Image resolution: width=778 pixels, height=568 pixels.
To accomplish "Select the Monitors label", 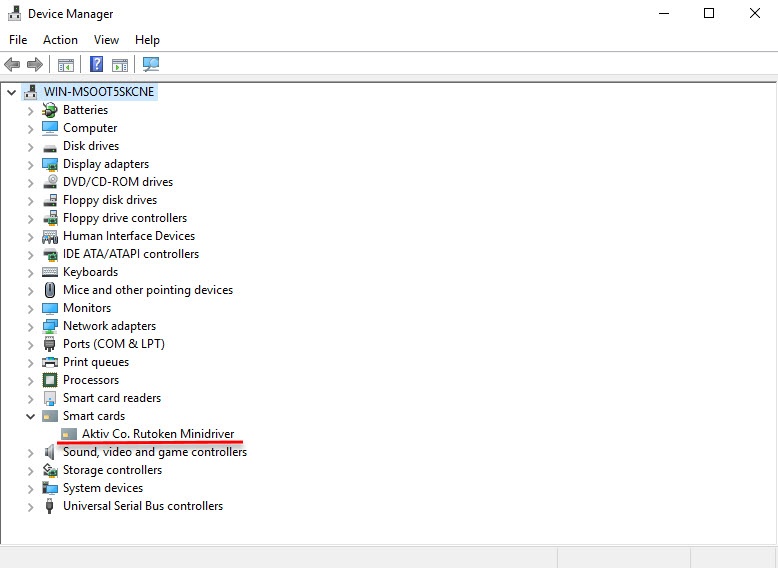I will tap(87, 308).
